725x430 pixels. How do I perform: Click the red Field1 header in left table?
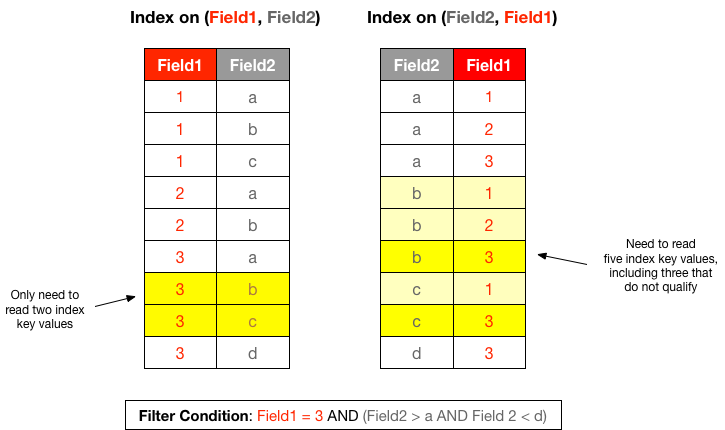click(x=180, y=65)
